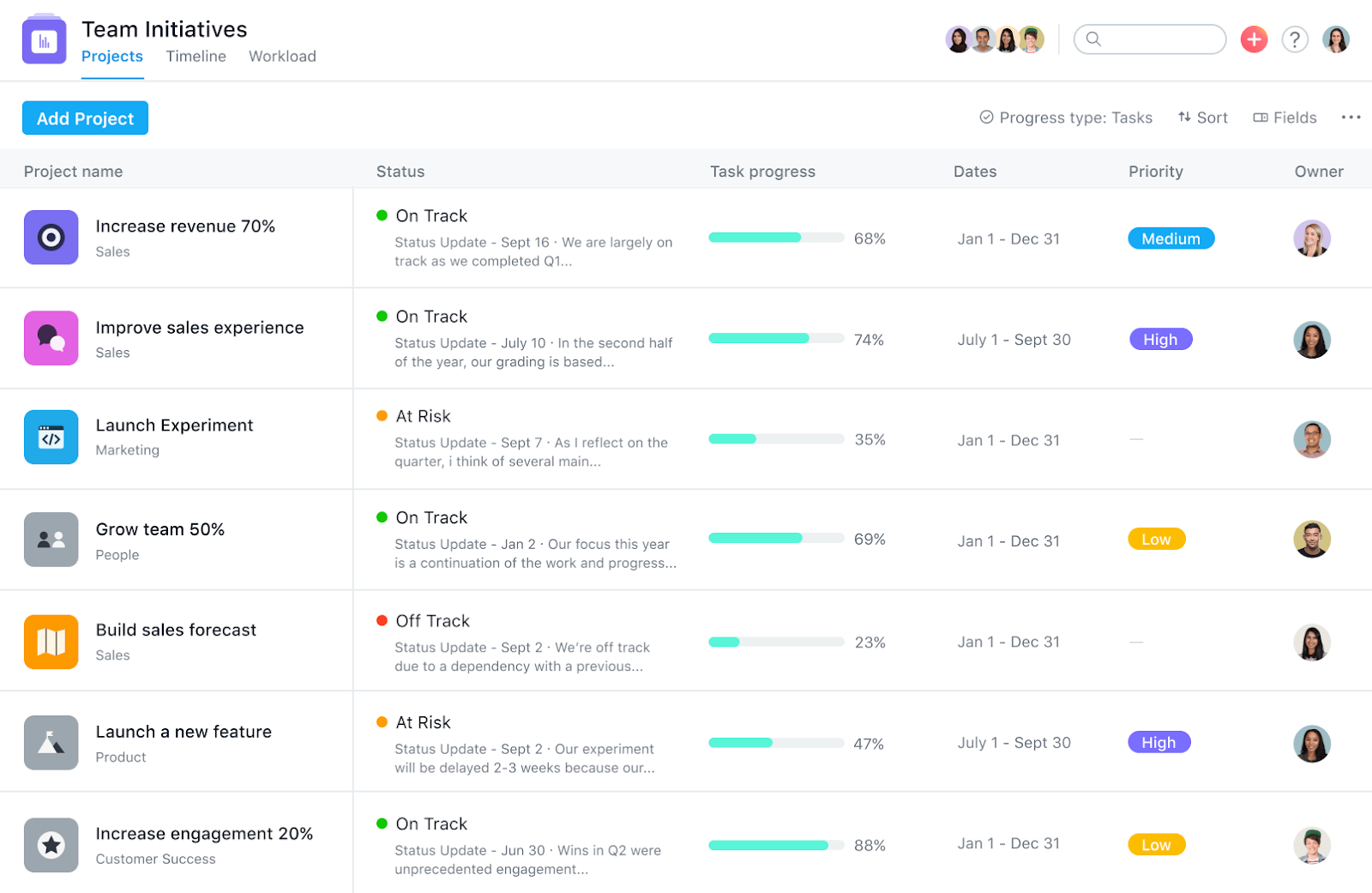1372x893 pixels.
Task: Open the Increase revenue 70% Sales project icon
Action: 51,238
